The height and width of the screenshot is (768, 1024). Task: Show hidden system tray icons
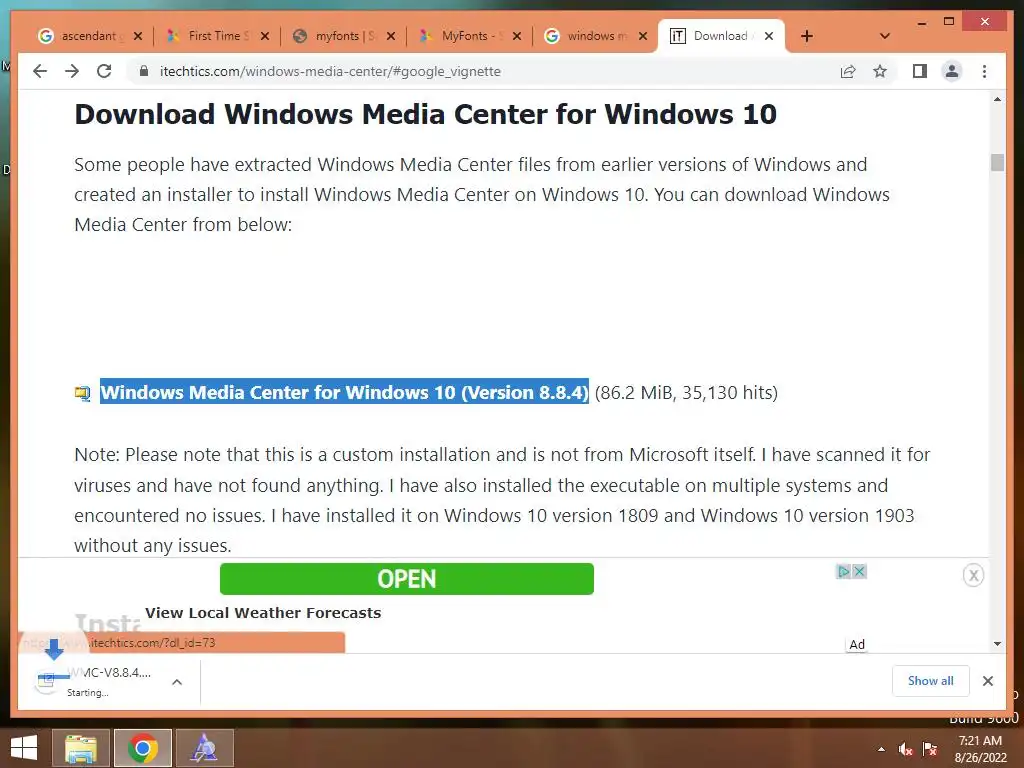(882, 749)
